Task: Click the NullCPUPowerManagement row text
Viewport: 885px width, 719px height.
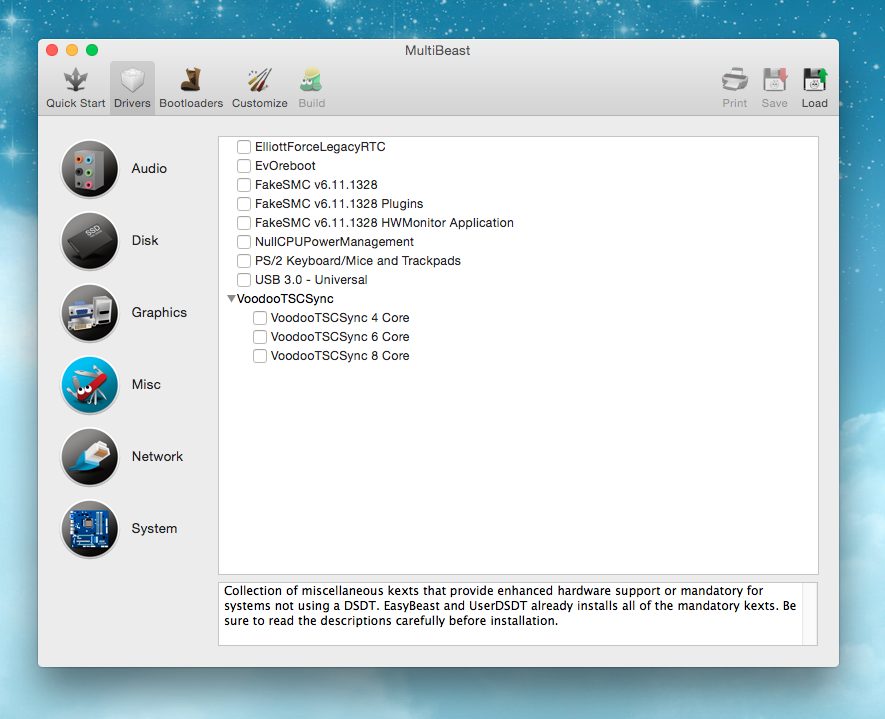Action: [x=334, y=242]
